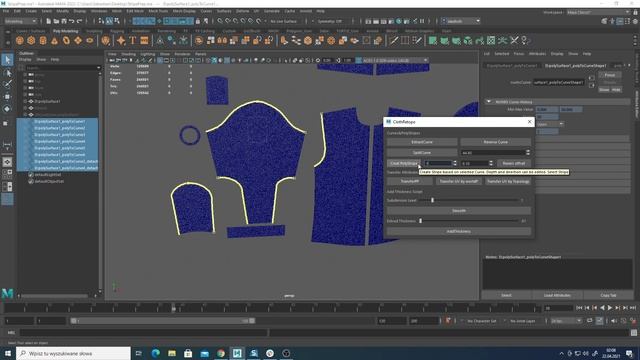Expand the tree node beside bipolySurface1 in Outliner

coord(26,101)
